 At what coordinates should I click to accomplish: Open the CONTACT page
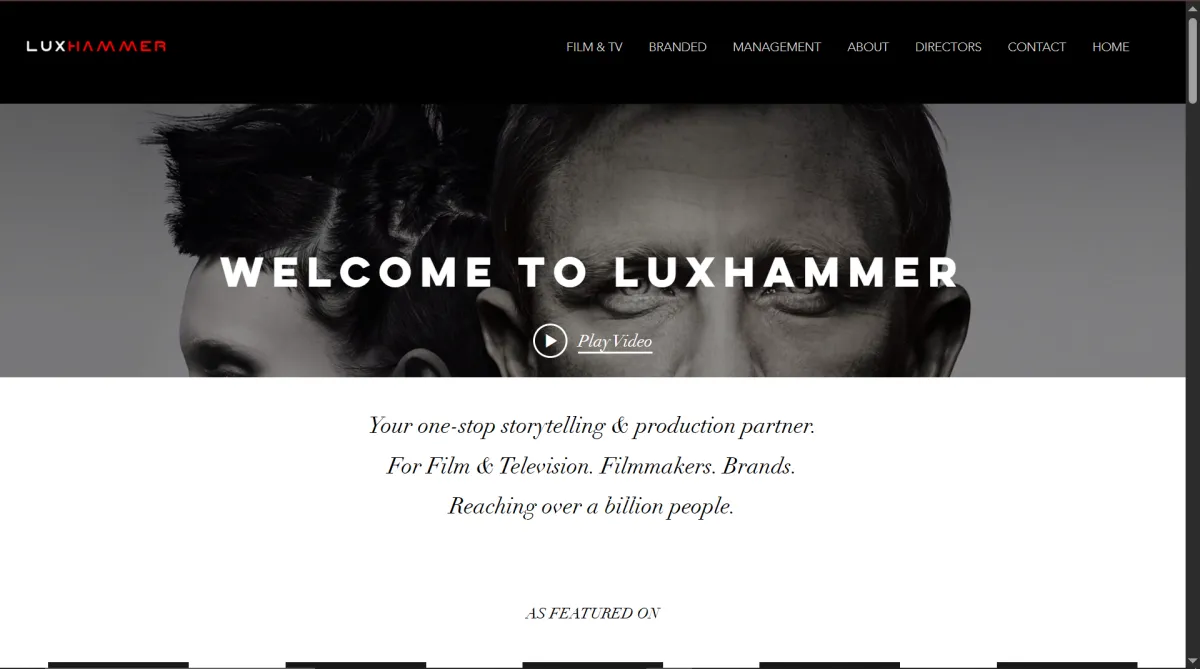tap(1036, 47)
